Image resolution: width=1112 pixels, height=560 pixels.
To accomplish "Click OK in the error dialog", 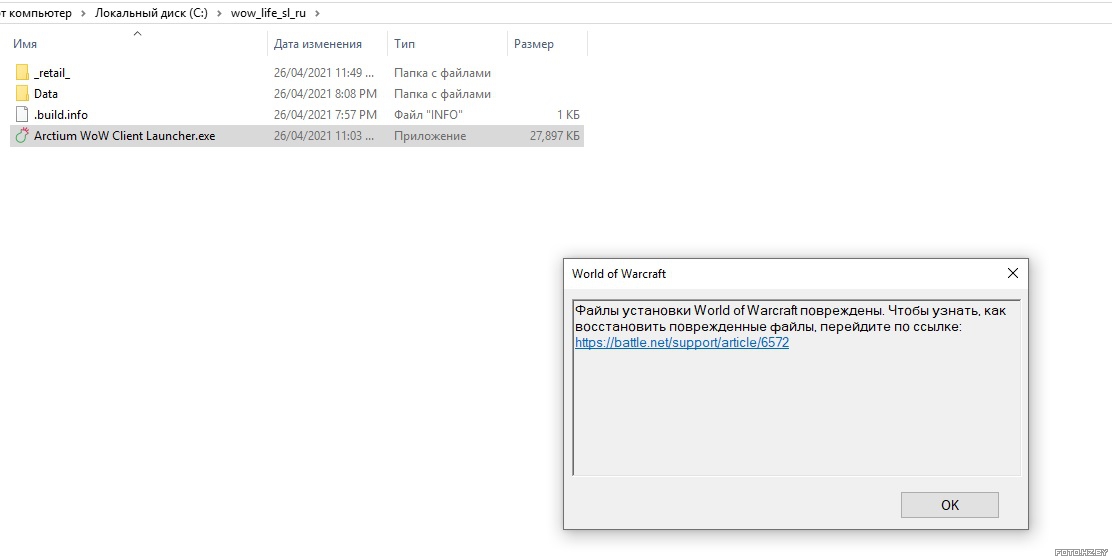I will 950,505.
